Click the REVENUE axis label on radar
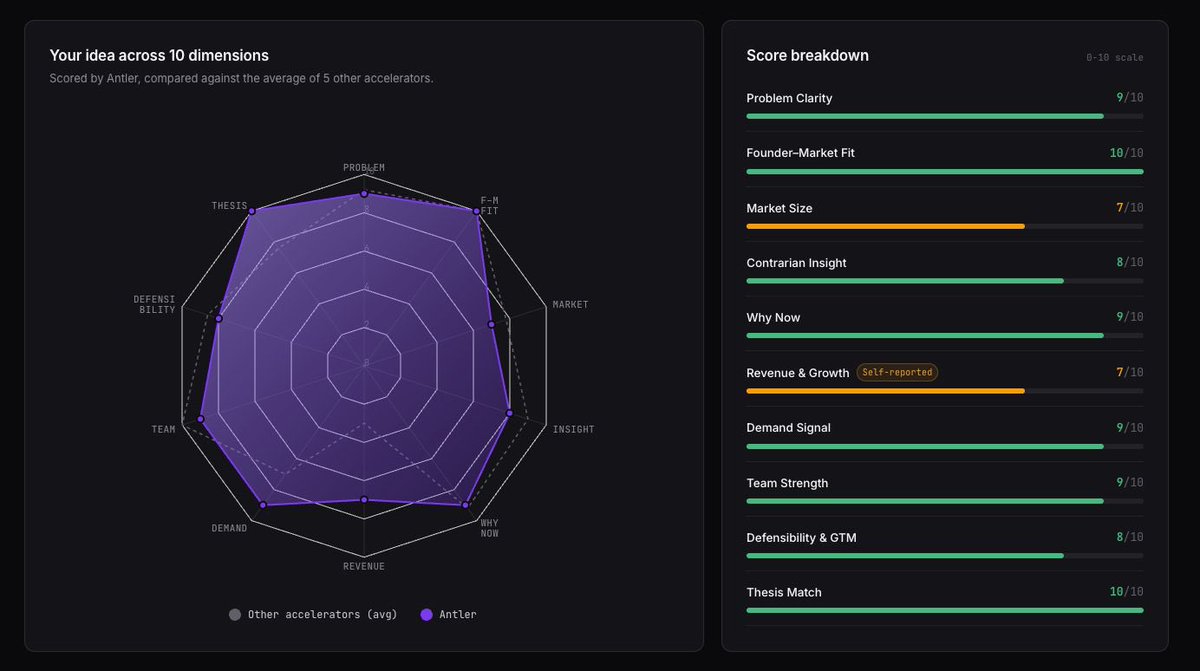 pos(364,567)
